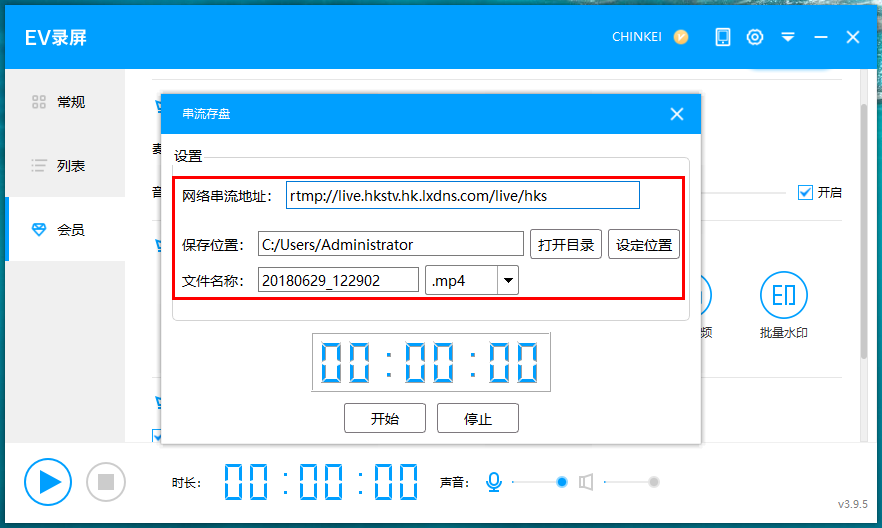
Task: Click the gold VIP badge beside CHINKEI
Action: point(681,37)
